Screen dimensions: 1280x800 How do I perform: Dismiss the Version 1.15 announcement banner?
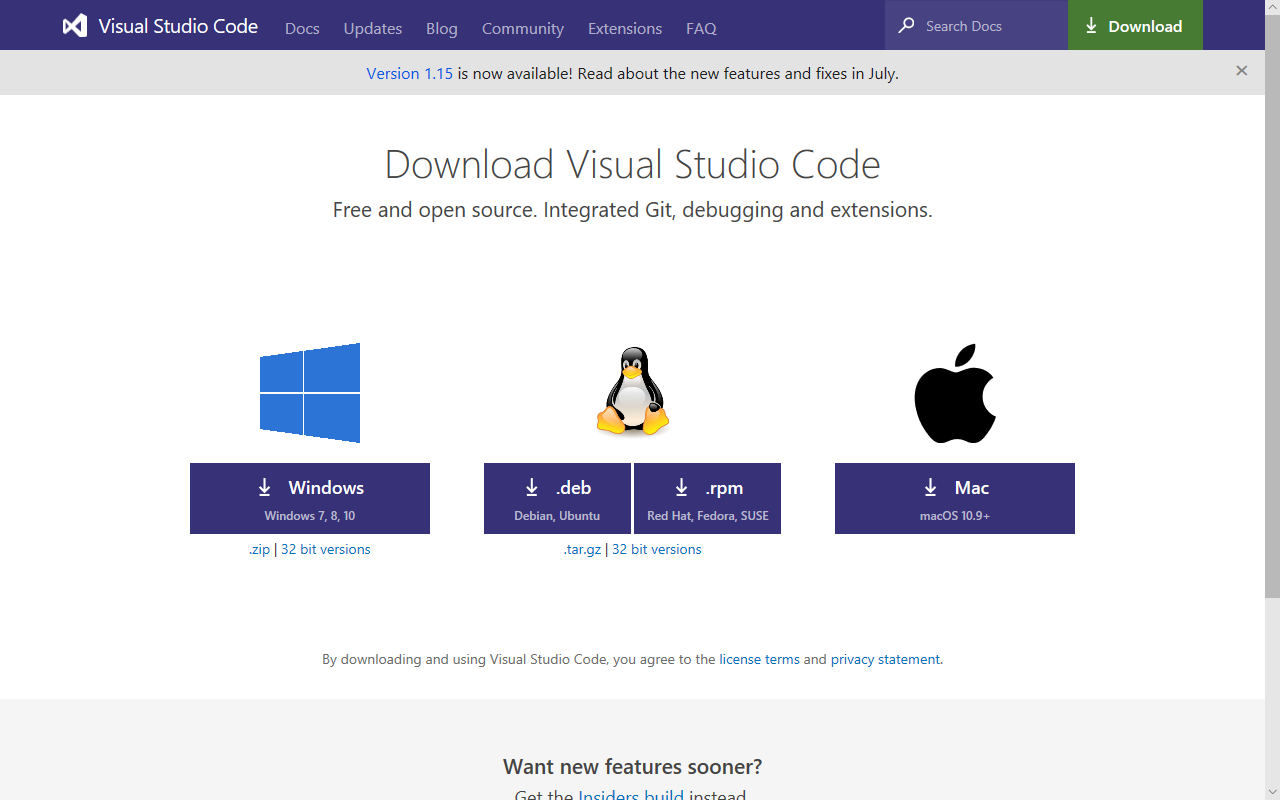[x=1241, y=71]
